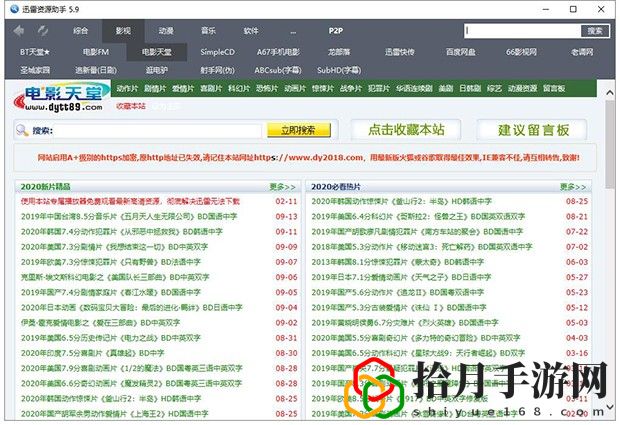Select the 龙部落 source
620x425 pixels.
339,52
